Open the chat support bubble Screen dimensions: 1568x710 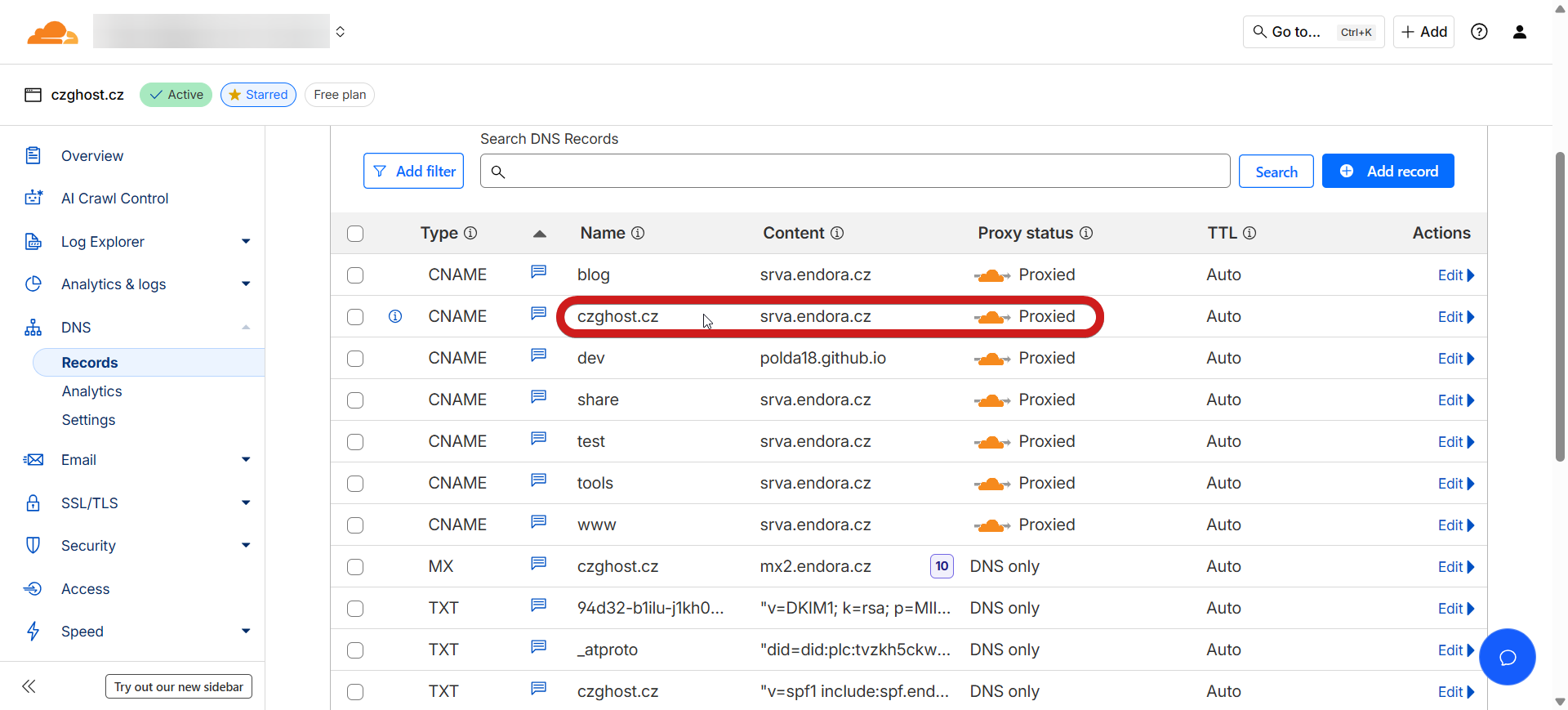1507,657
